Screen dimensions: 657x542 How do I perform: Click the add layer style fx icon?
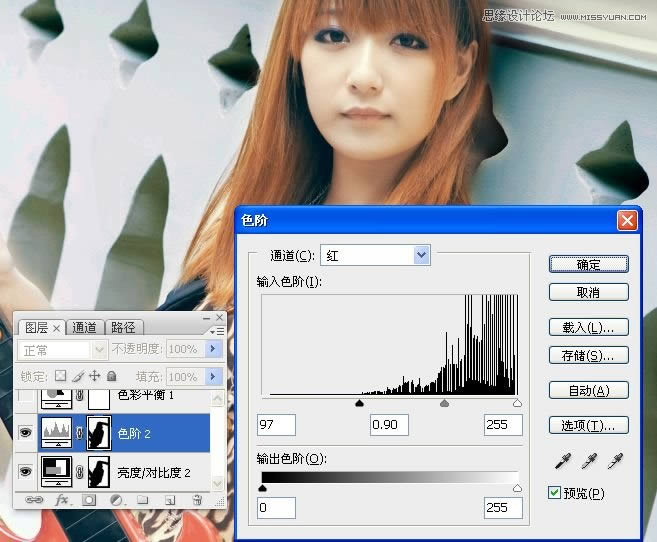[62, 499]
